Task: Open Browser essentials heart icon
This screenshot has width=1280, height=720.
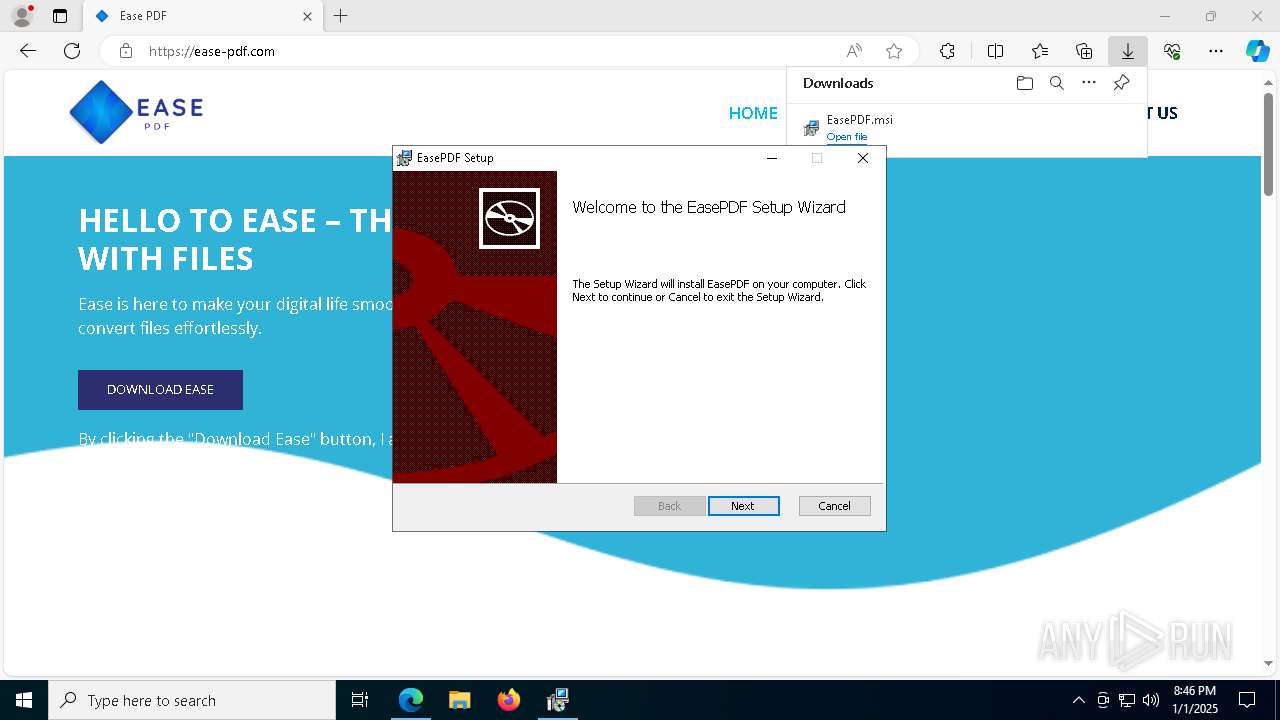Action: (1172, 51)
